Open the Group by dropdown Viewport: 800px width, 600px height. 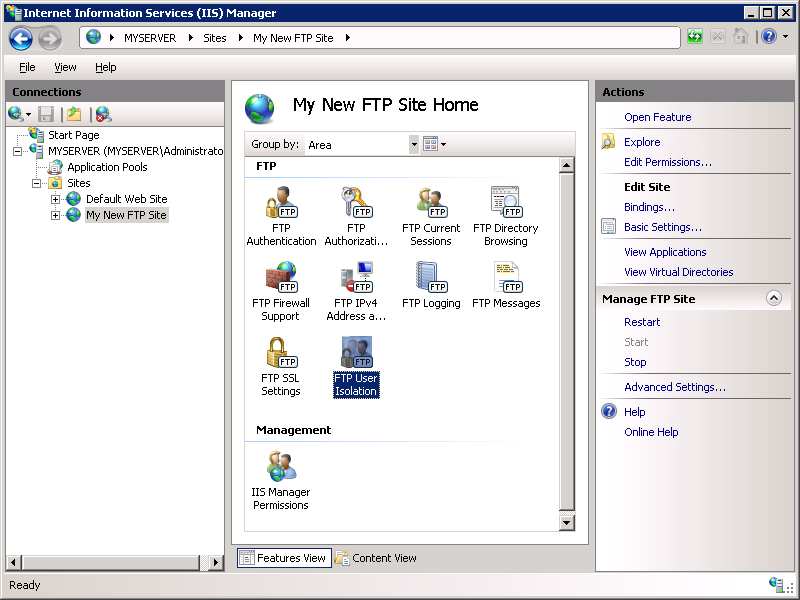pyautogui.click(x=414, y=144)
